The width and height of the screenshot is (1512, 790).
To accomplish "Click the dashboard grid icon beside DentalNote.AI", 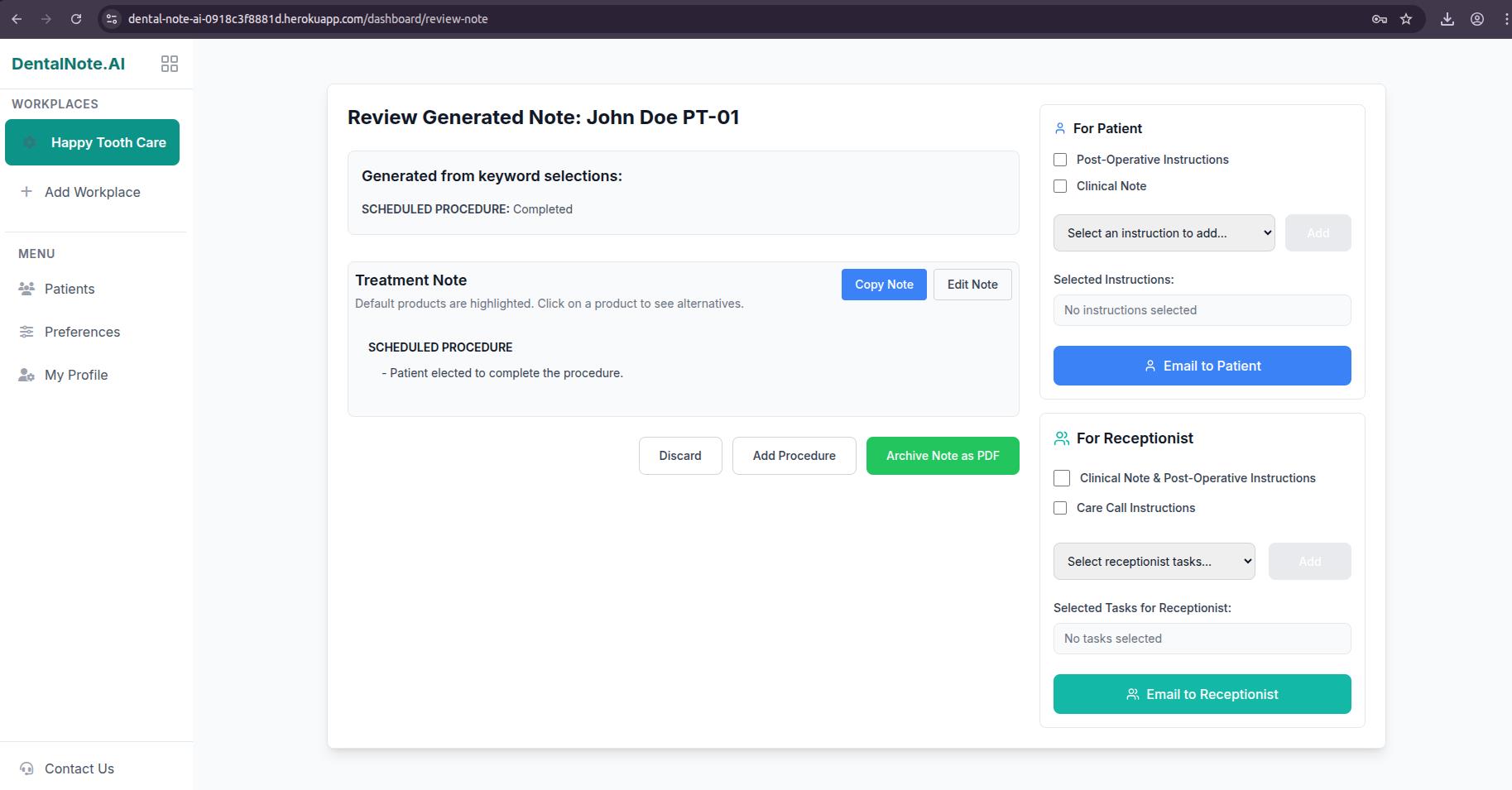I will (170, 63).
